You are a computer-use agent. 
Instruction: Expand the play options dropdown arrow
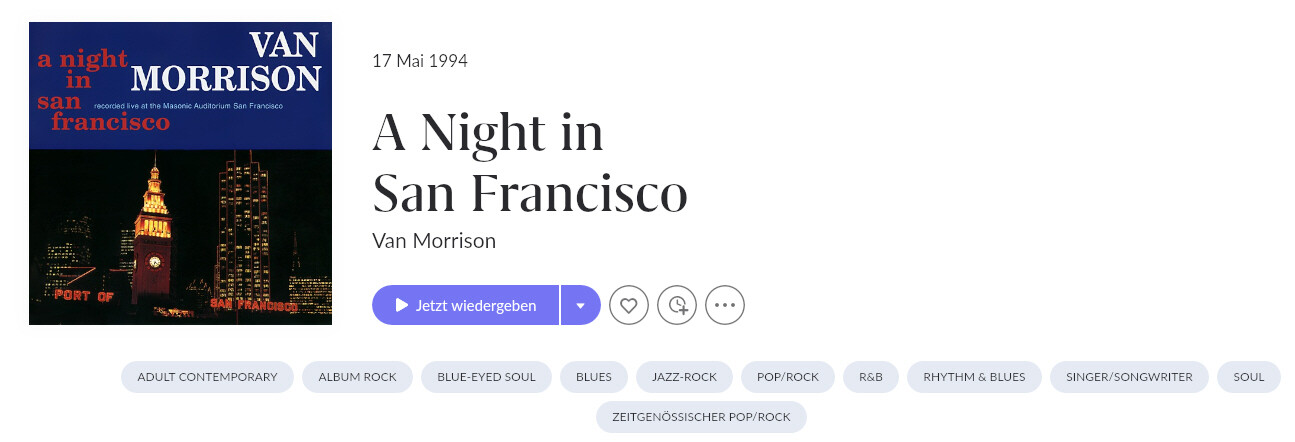pos(581,305)
